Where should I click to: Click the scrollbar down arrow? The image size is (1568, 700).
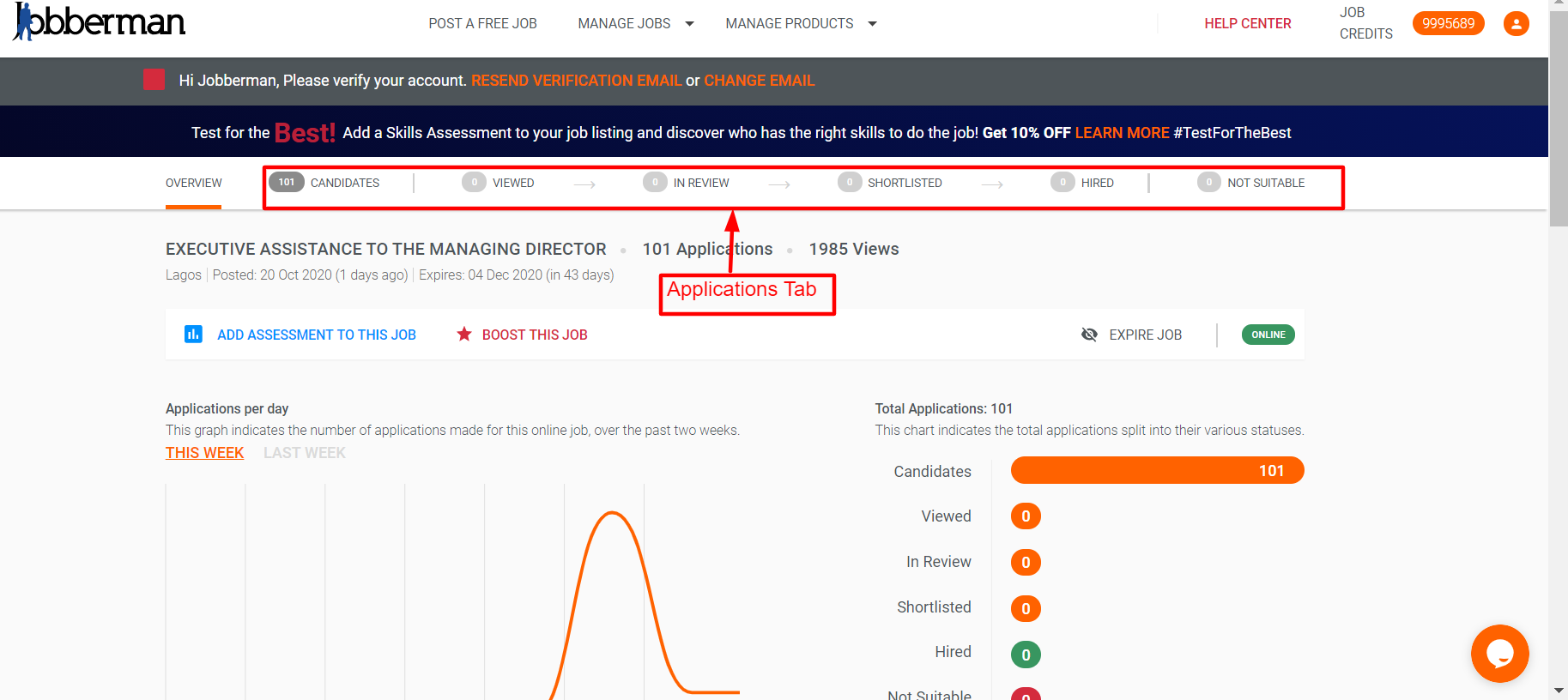coord(1558,691)
